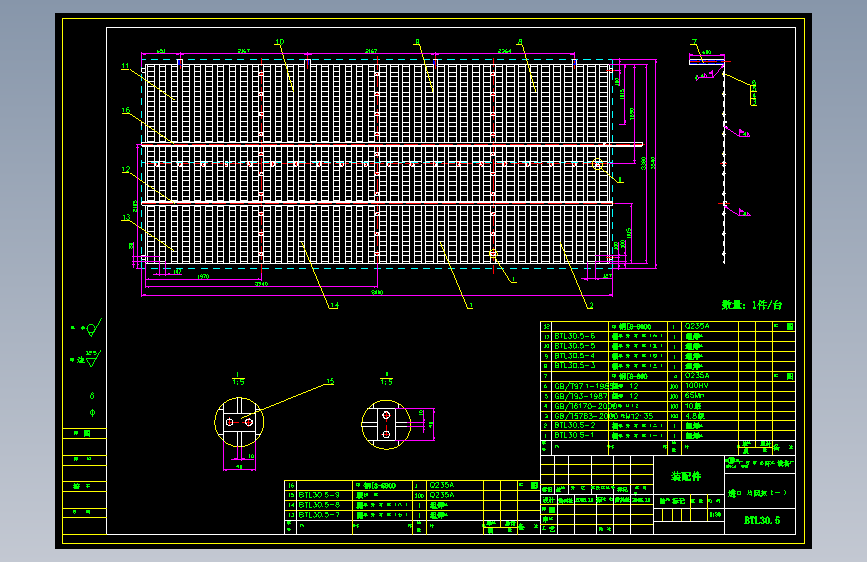Select lower parts list entry 'BTL30.5-7'
Image resolution: width=867 pixels, height=562 pixels.
click(319, 515)
